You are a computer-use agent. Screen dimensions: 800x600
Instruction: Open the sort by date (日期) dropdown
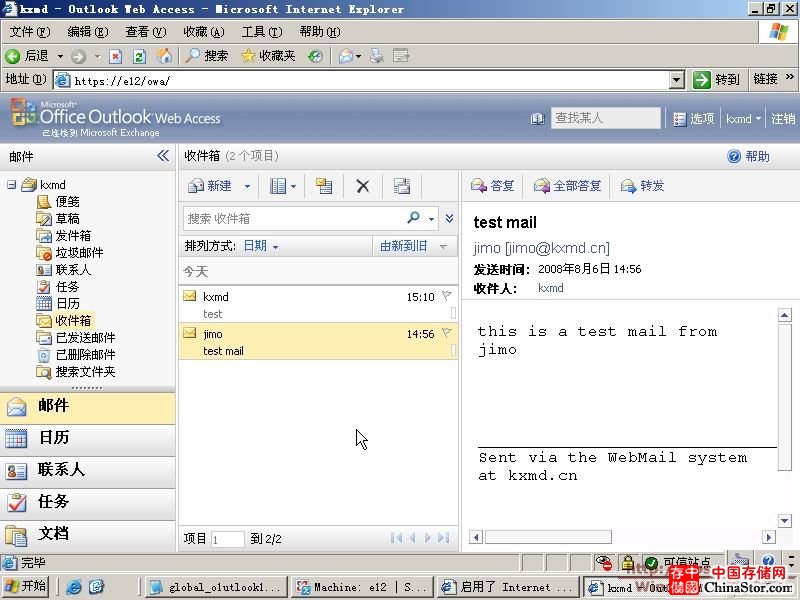(261, 246)
